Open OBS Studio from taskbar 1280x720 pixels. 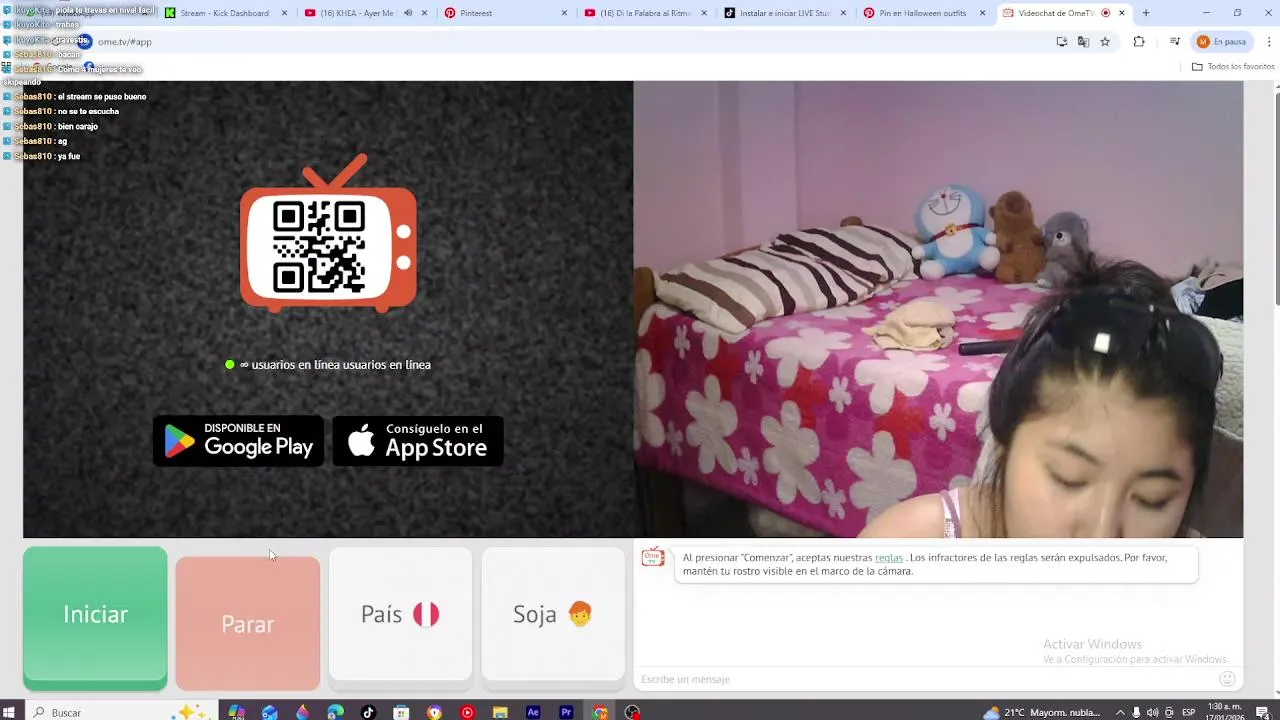tap(632, 712)
